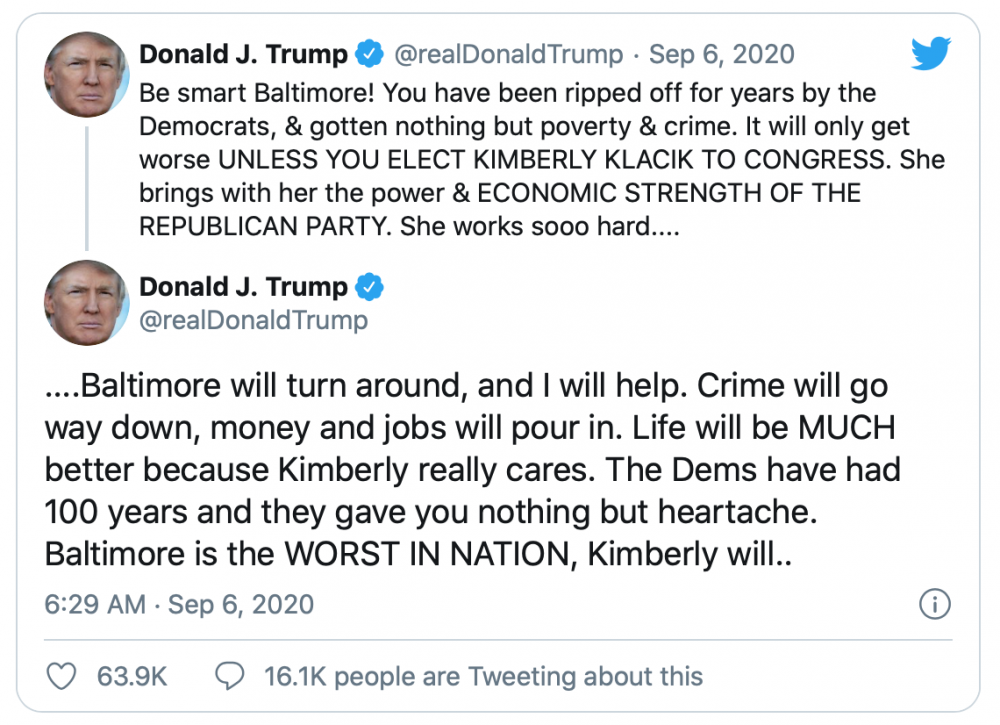Click the Donald J. Trump name in the top tweet
Viewport: 1000px width, 725px height.
pos(244,53)
